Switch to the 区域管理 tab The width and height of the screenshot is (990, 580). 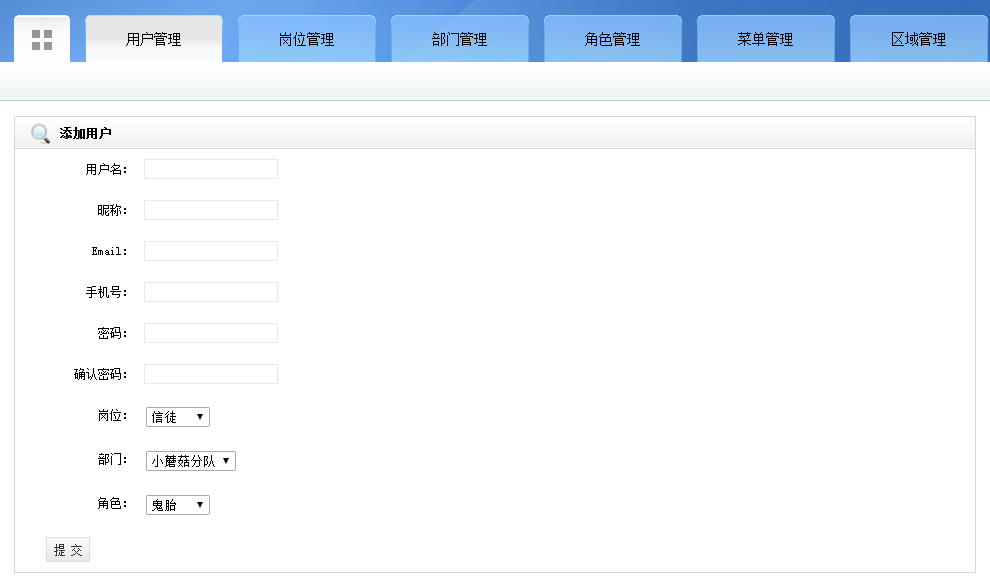tap(918, 40)
